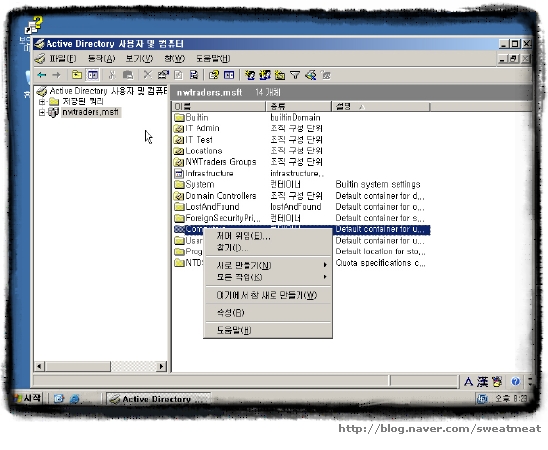This screenshot has height=450, width=548.
Task: Create new organizational unit via toolbar icon
Action: 280,75
